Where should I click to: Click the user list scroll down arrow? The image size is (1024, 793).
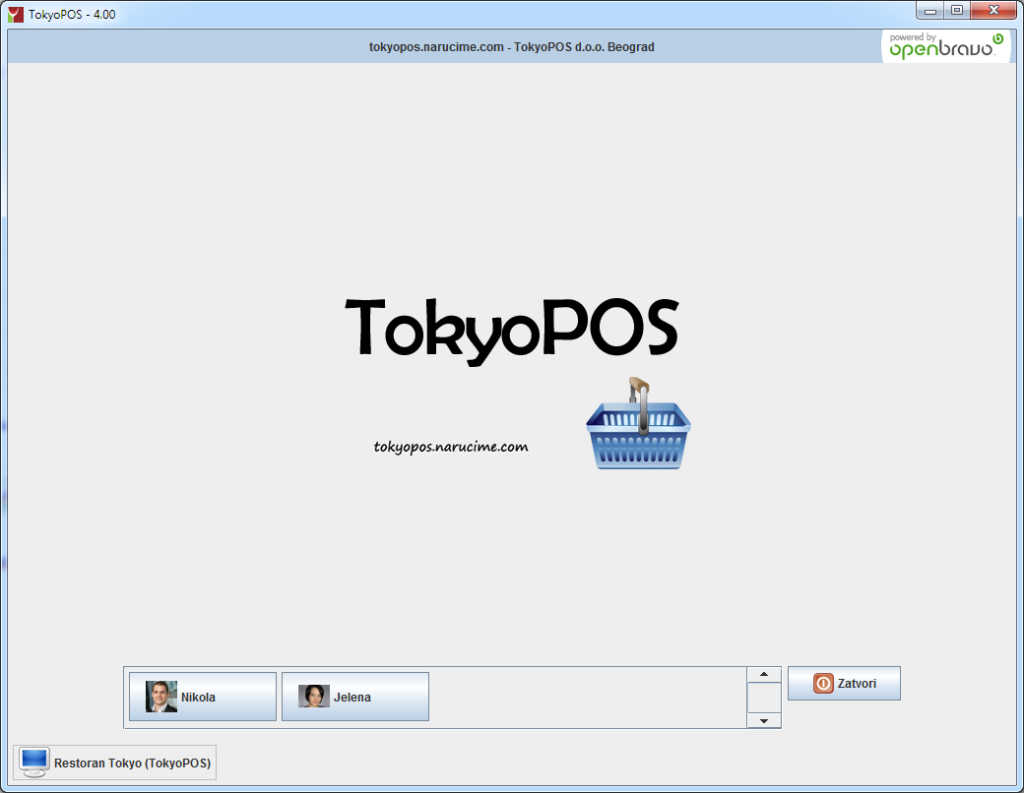pos(763,720)
